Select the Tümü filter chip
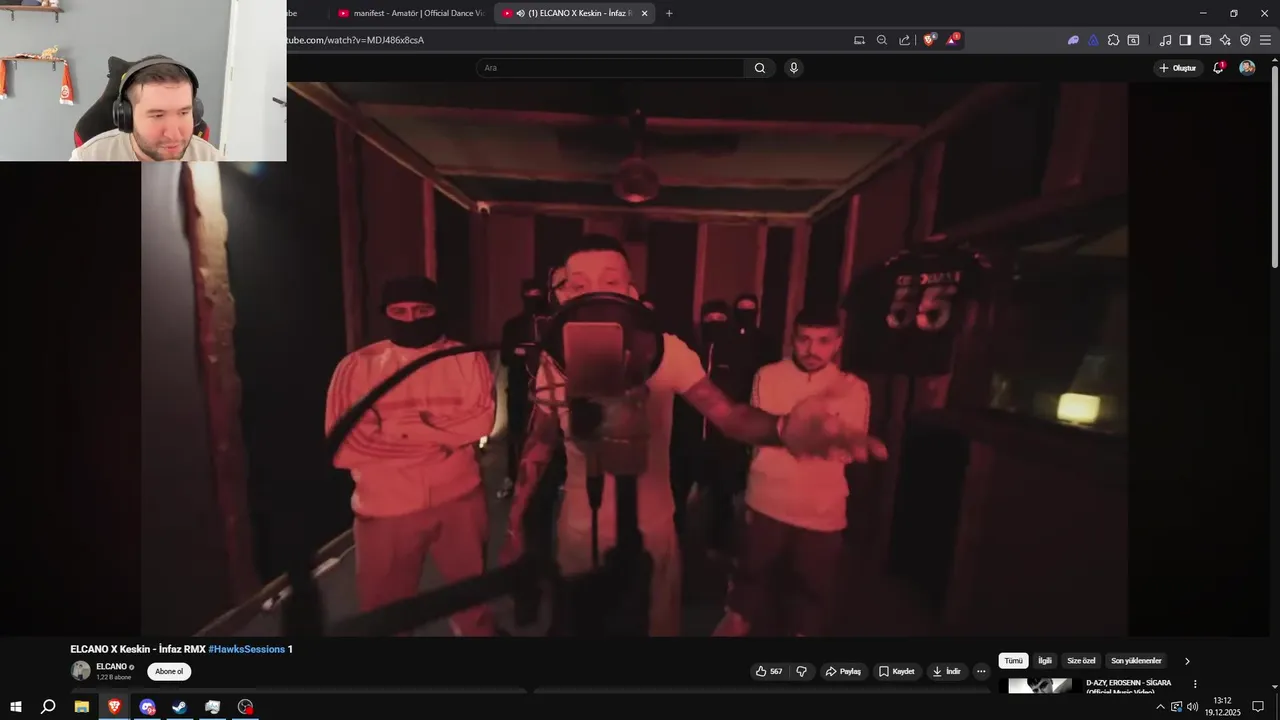The height and width of the screenshot is (720, 1280). 1013,661
